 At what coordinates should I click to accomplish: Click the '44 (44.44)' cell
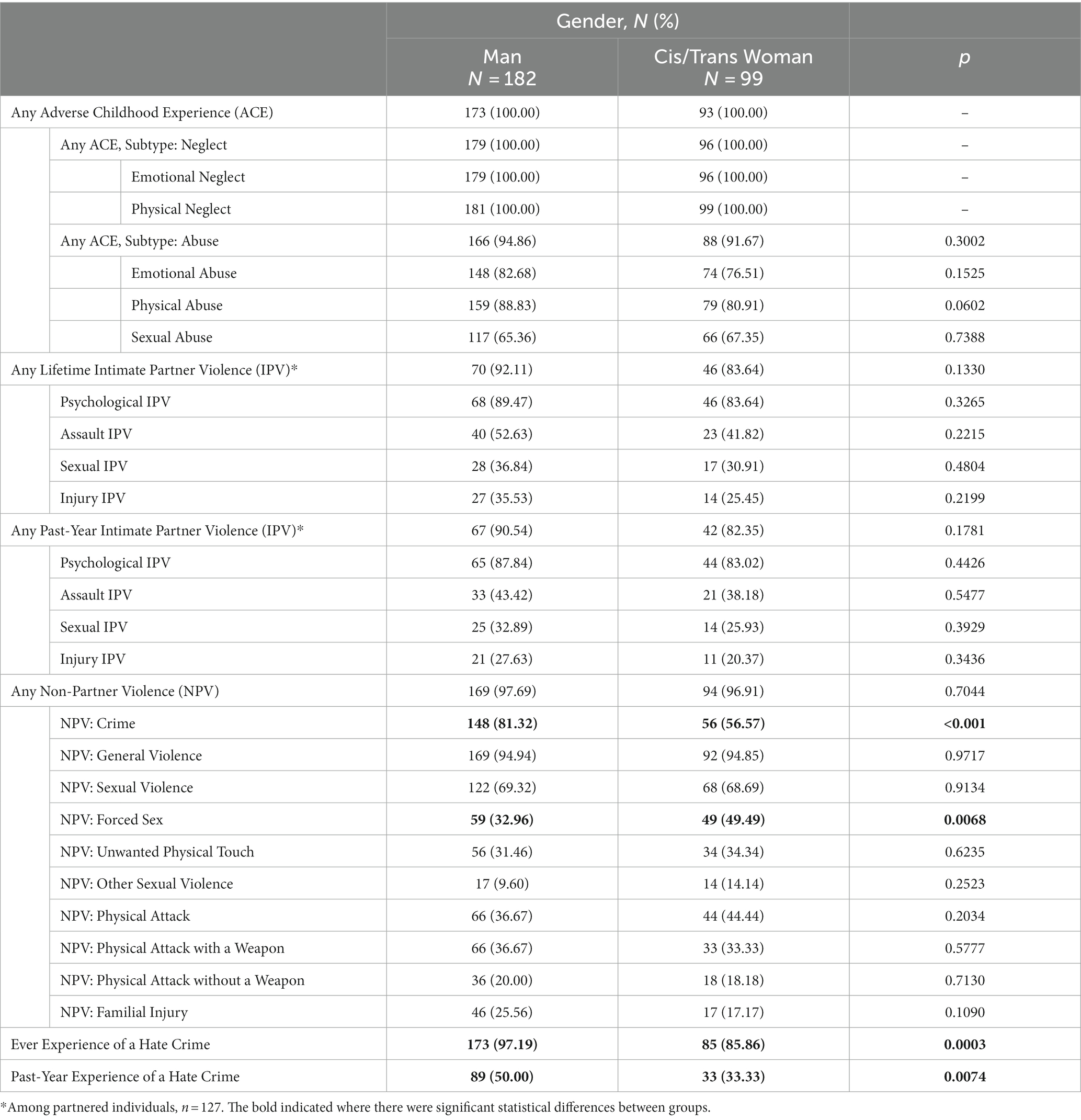pyautogui.click(x=733, y=916)
